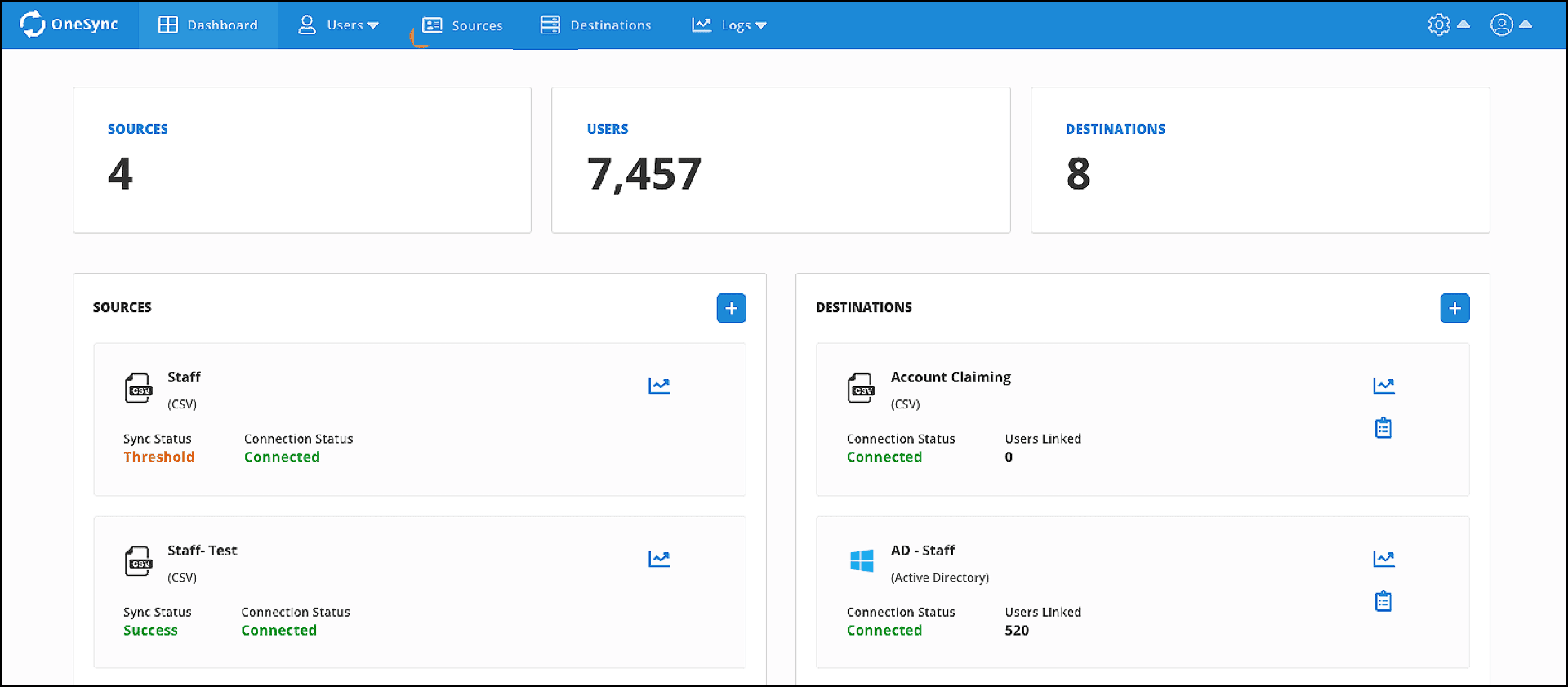Go to the Sources page

click(x=462, y=25)
